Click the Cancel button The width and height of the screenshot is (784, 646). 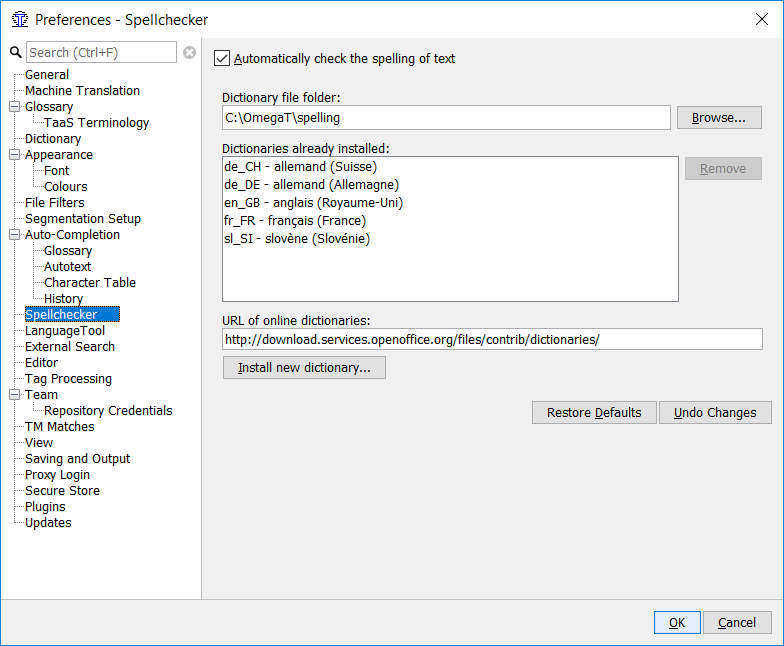pyautogui.click(x=737, y=622)
